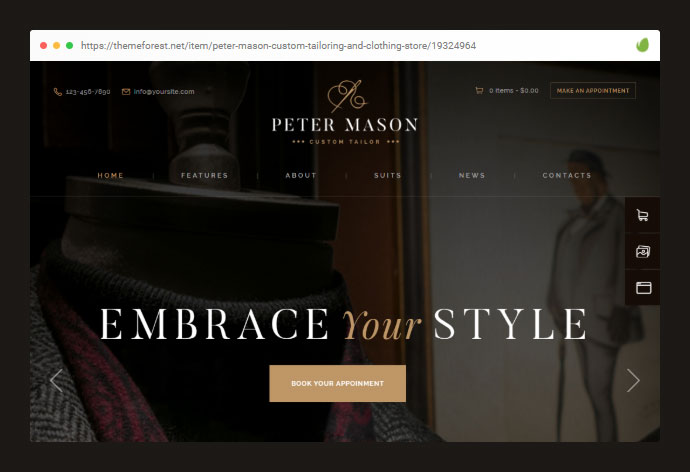Viewport: 690px width, 472px height.
Task: Open the News menu item
Action: [472, 175]
